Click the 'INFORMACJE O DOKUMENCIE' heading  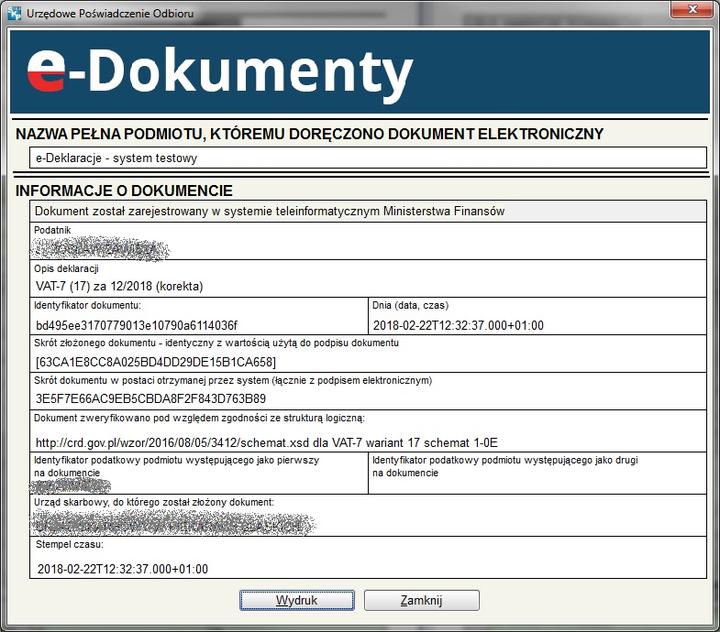[124, 191]
